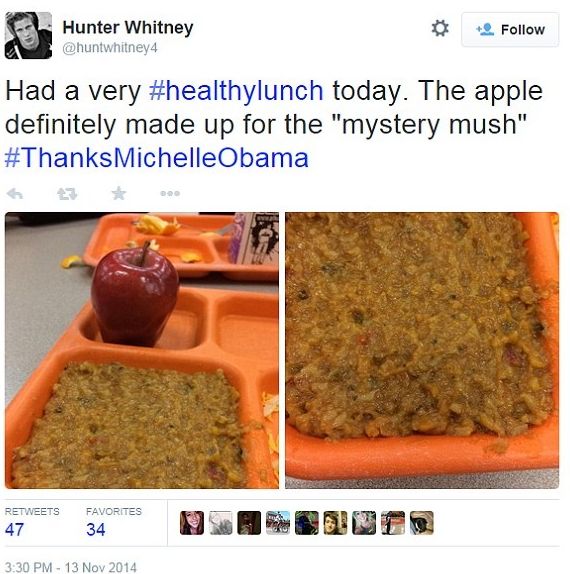The image size is (570, 574).
Task: Click the last user avatar in row
Action: pyautogui.click(x=422, y=523)
